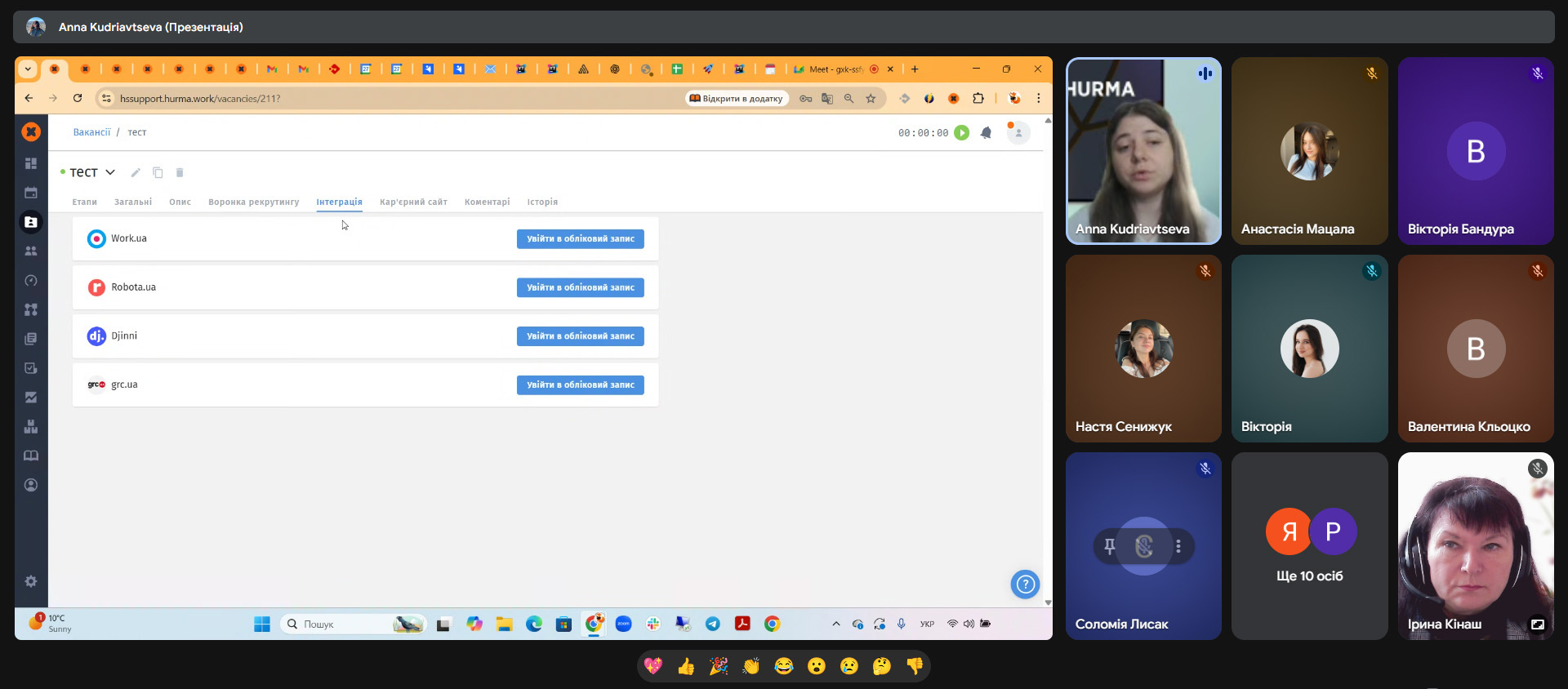Screen dimensions: 1568x689
Task: Click the pencil edit icon beside тест
Action: (136, 172)
